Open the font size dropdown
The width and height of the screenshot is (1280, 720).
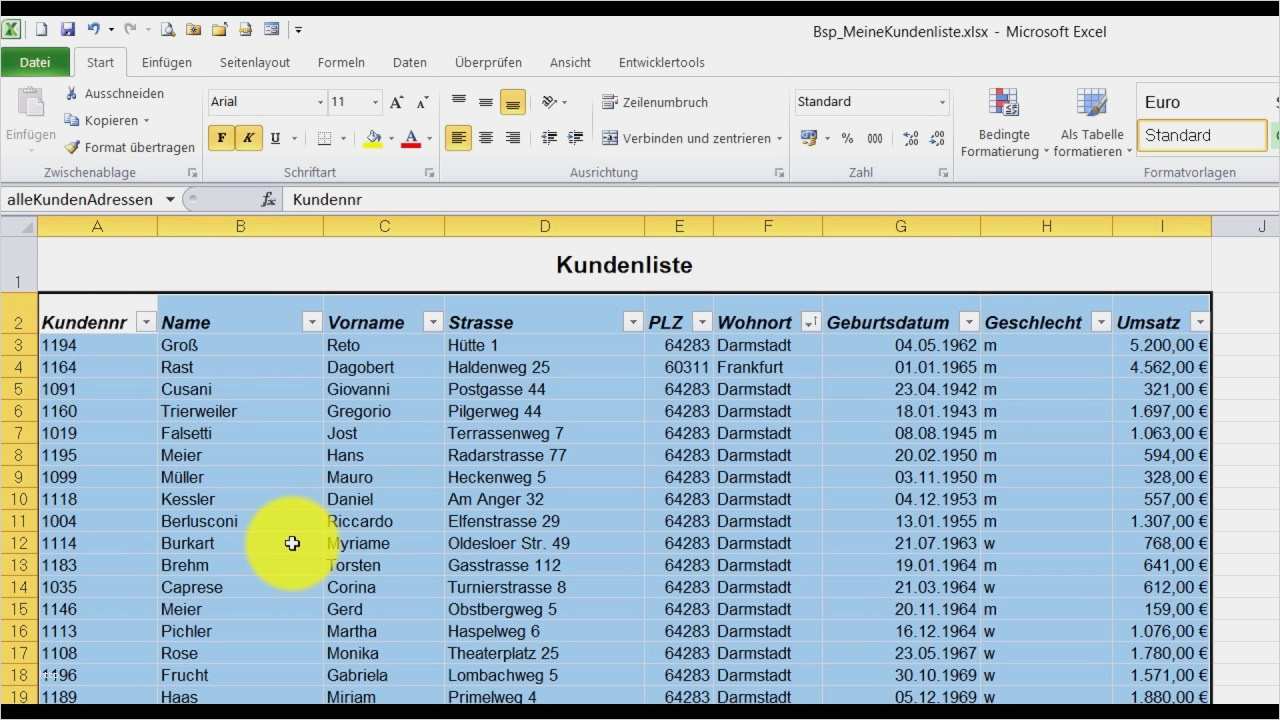[375, 102]
